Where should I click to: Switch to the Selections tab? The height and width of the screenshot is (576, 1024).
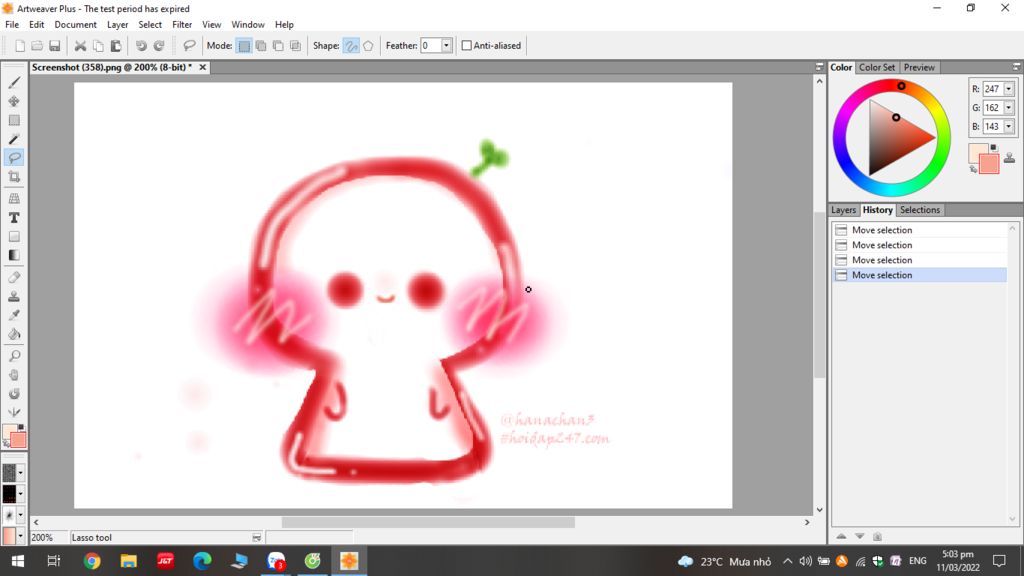(x=920, y=210)
